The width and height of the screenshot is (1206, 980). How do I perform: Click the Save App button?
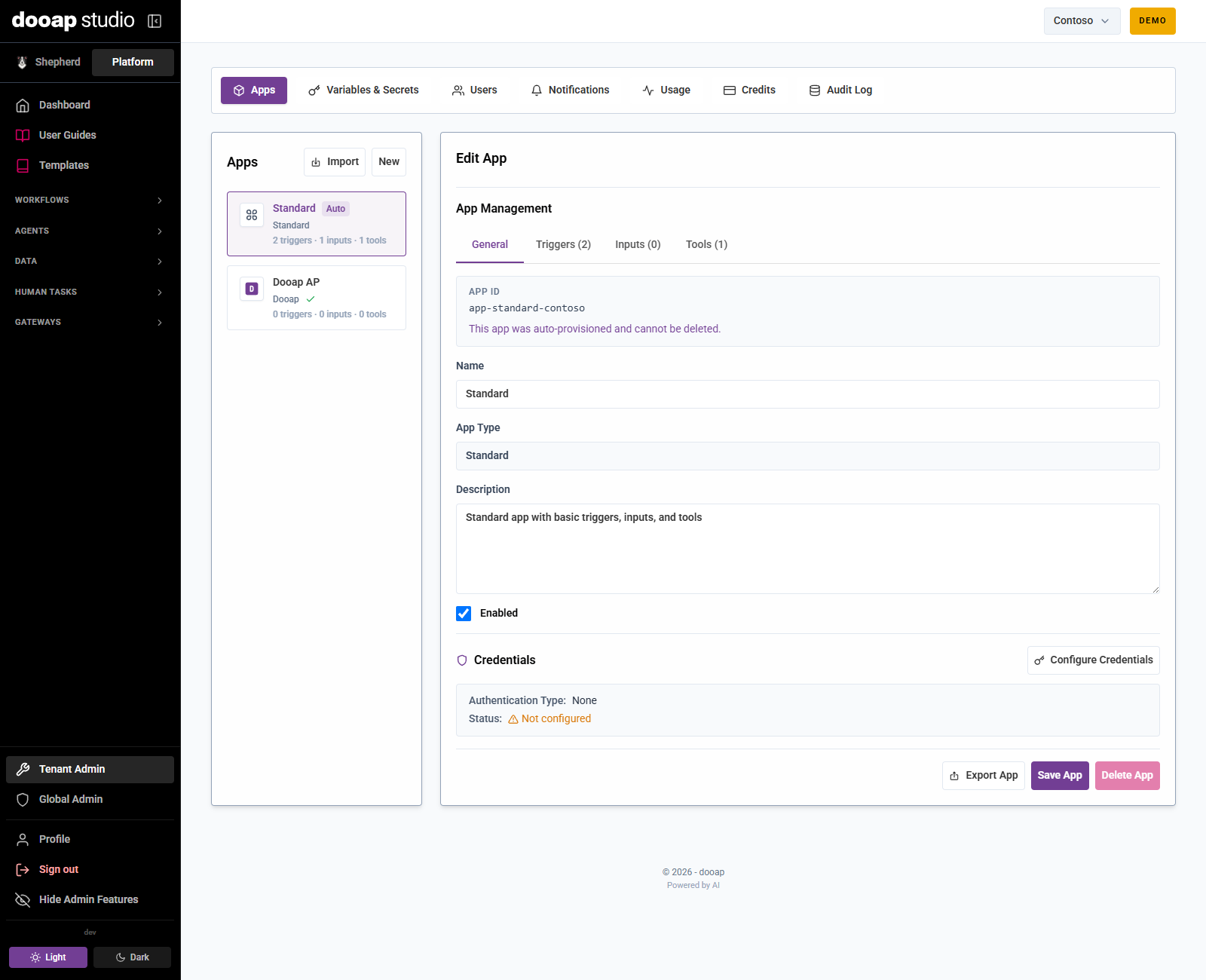click(x=1060, y=776)
